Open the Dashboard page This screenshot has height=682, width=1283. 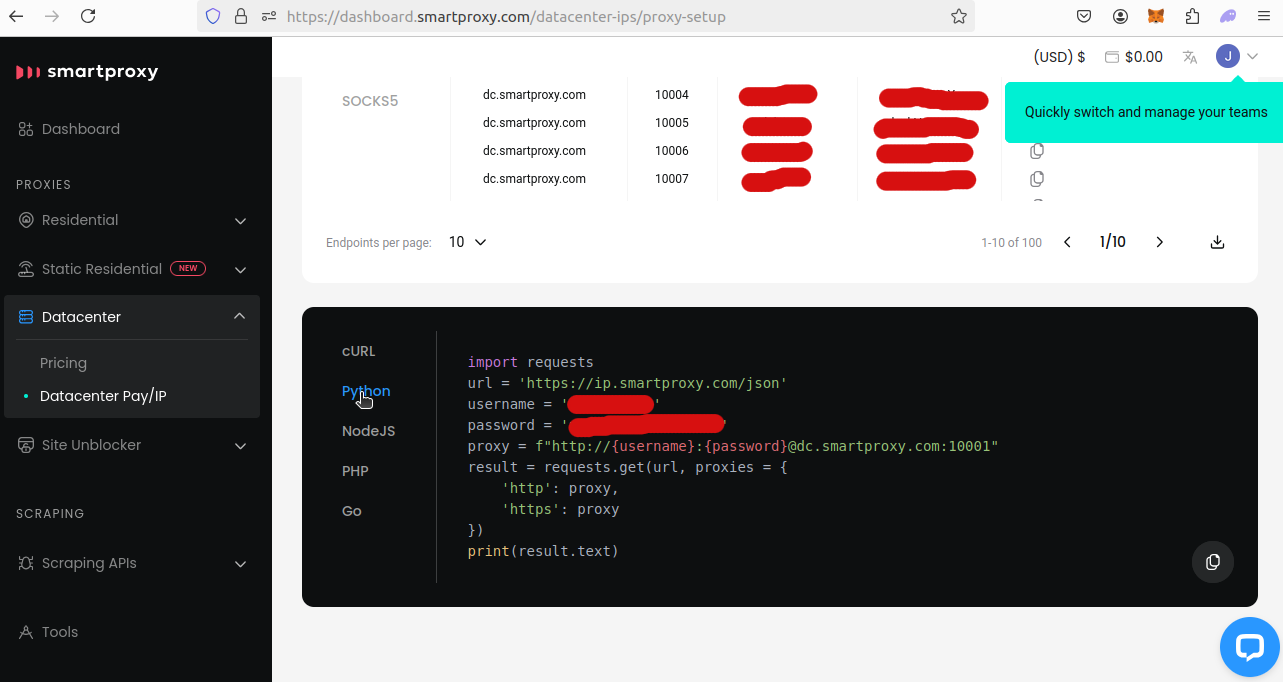(69, 129)
